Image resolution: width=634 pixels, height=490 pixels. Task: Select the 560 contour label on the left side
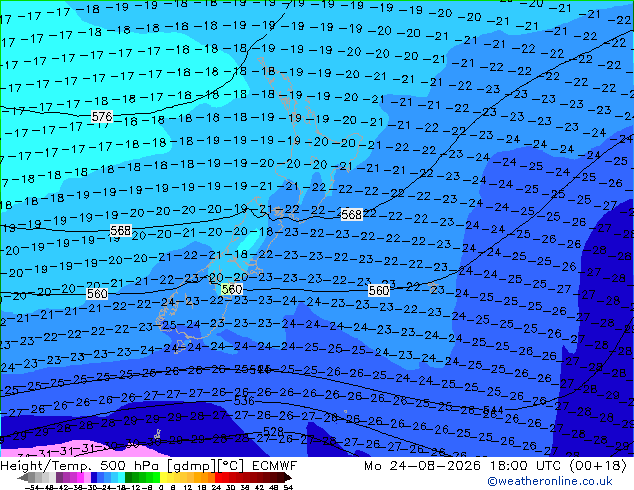tap(97, 294)
